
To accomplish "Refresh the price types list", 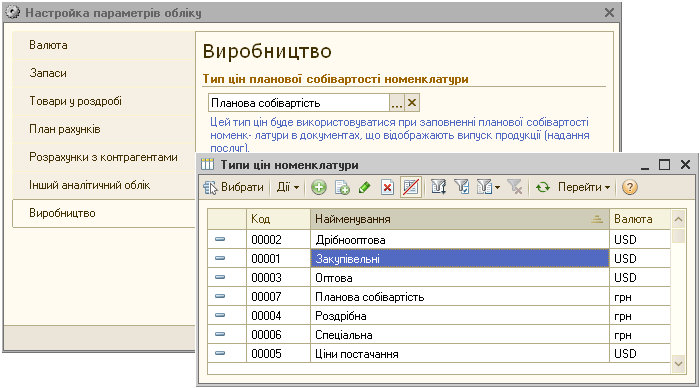I will (x=543, y=187).
